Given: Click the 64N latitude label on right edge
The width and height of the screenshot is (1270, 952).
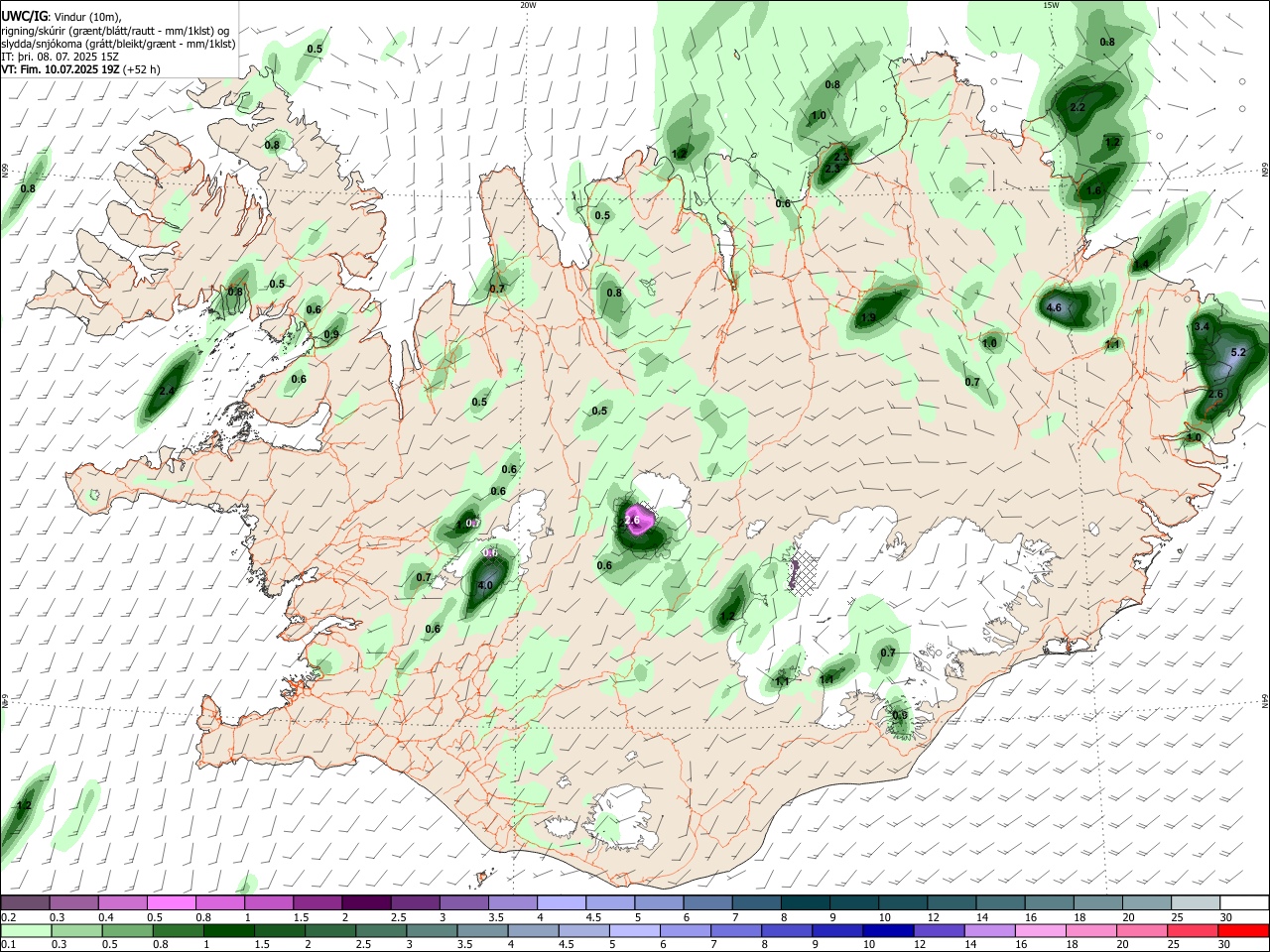Looking at the screenshot, I should [x=1265, y=701].
